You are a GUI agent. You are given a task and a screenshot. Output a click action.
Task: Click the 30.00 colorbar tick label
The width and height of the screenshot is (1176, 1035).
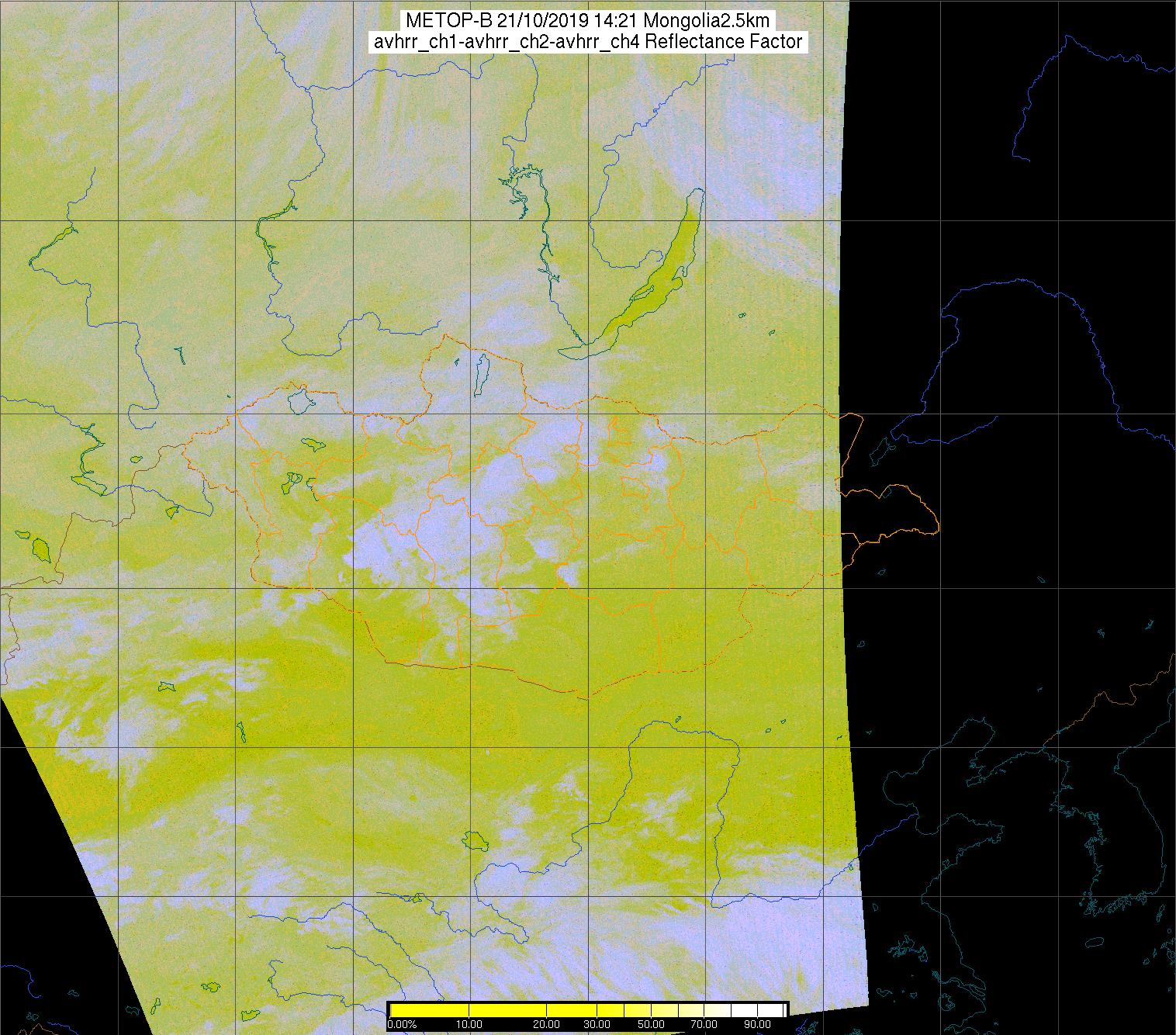click(x=596, y=1024)
